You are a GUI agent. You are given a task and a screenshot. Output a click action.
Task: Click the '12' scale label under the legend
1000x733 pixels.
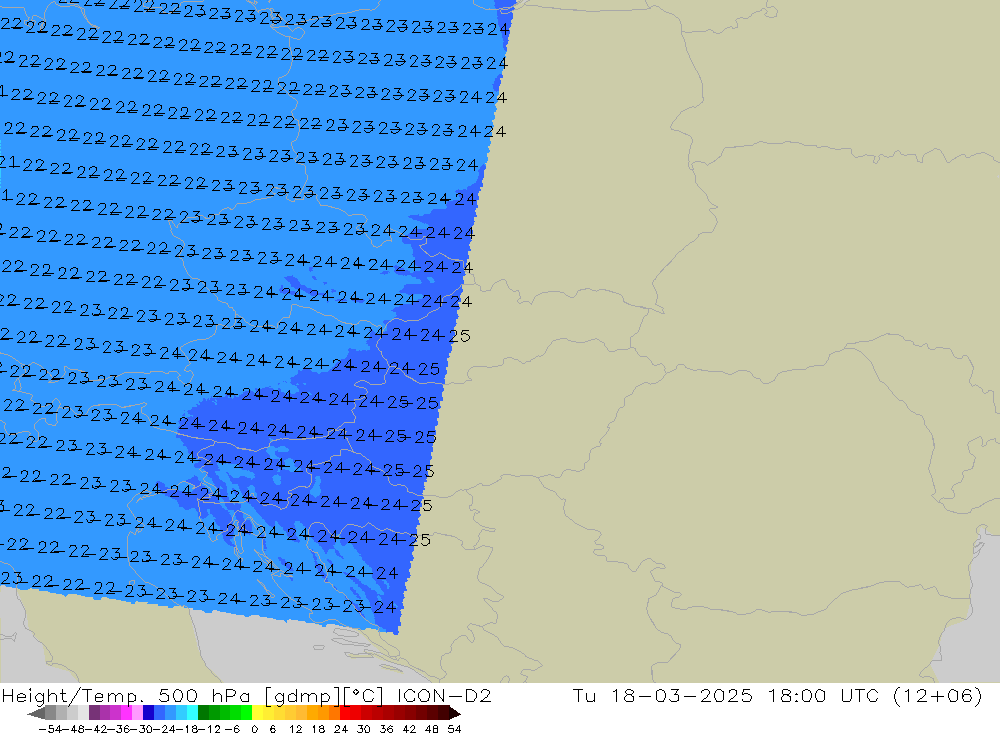coord(295,729)
